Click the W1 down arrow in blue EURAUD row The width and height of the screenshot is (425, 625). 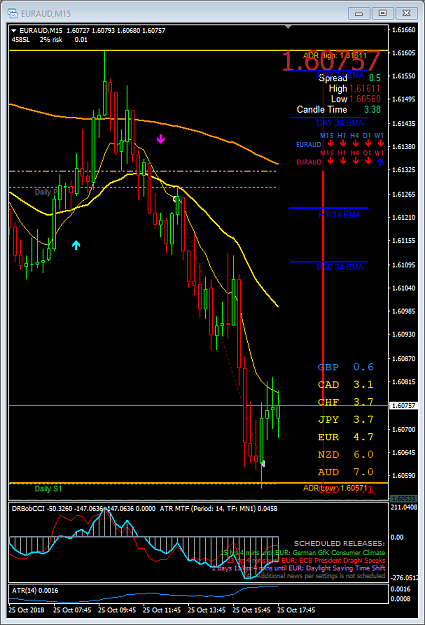(x=381, y=143)
